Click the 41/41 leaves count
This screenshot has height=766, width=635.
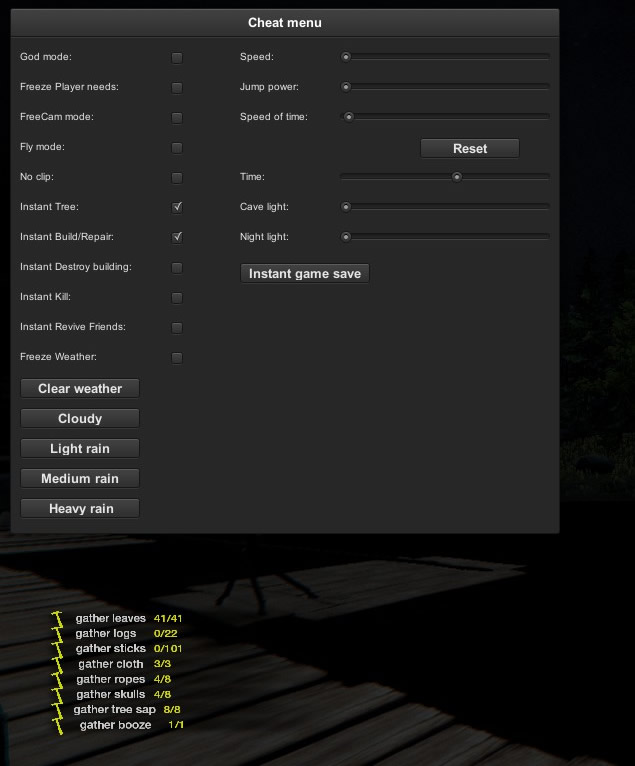168,618
